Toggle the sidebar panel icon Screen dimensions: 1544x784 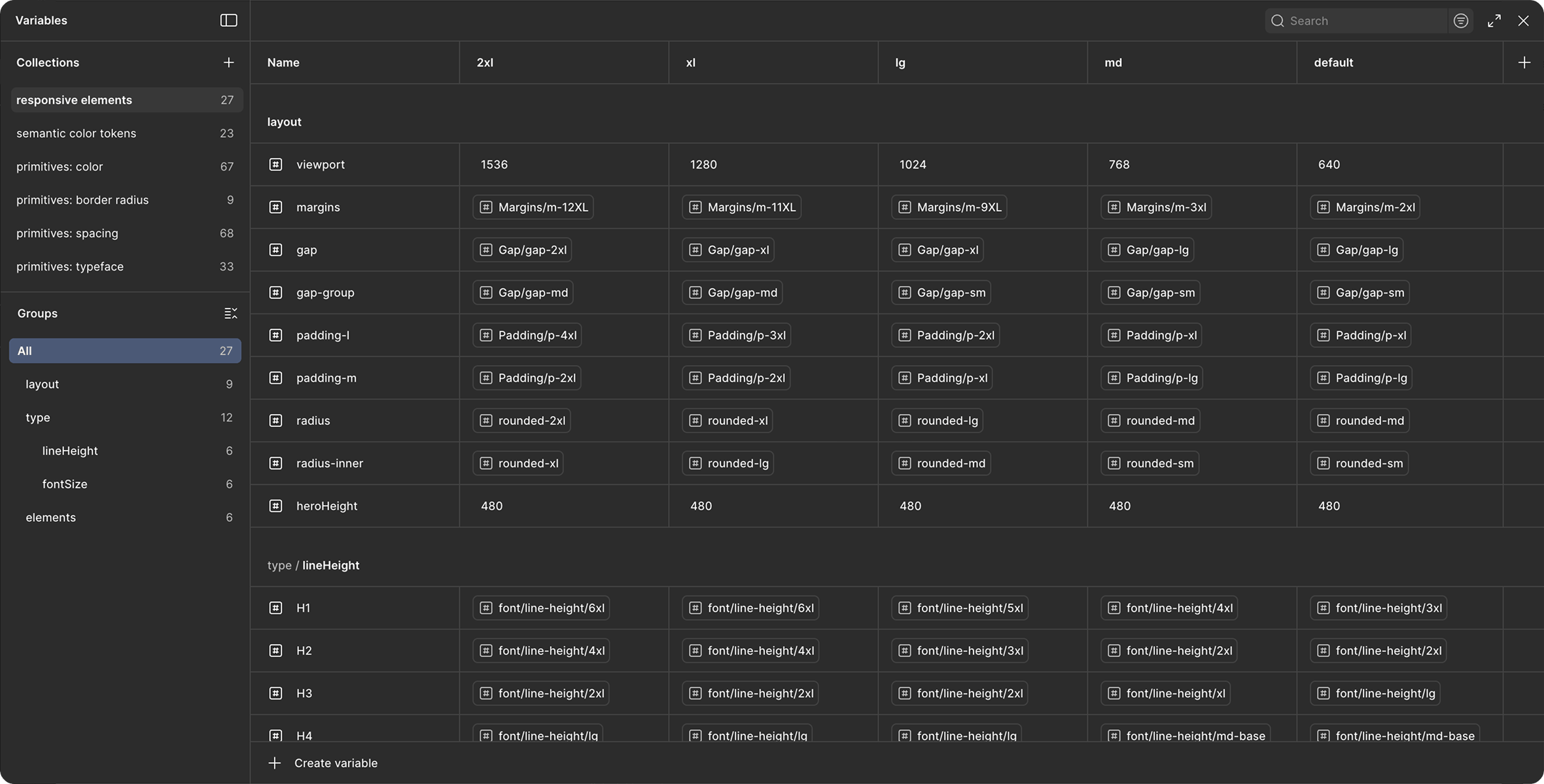tap(228, 20)
